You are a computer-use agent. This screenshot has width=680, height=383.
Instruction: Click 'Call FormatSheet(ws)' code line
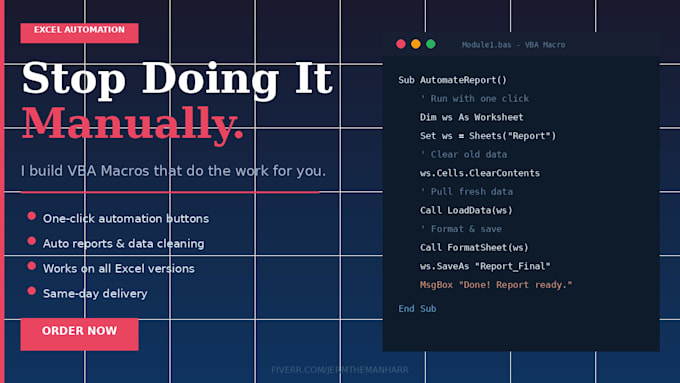tap(474, 247)
